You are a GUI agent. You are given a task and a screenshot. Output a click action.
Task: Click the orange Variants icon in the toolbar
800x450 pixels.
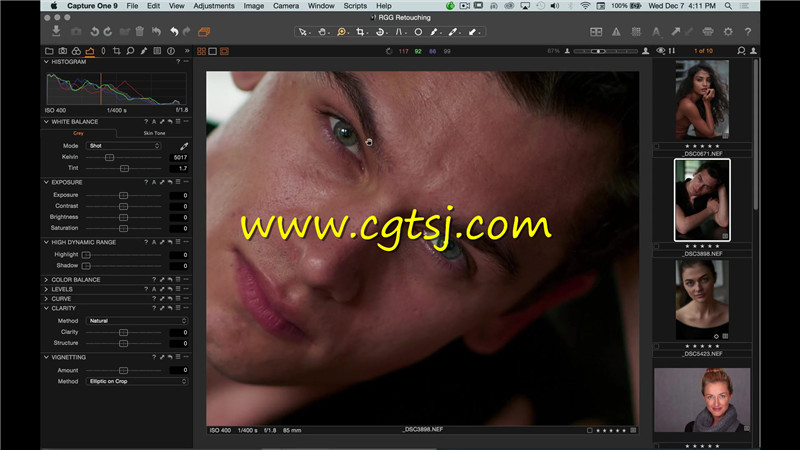coord(204,32)
